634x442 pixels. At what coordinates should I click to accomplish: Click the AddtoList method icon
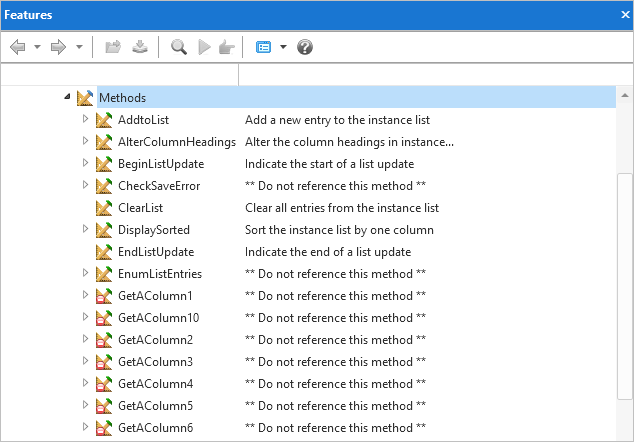104,120
